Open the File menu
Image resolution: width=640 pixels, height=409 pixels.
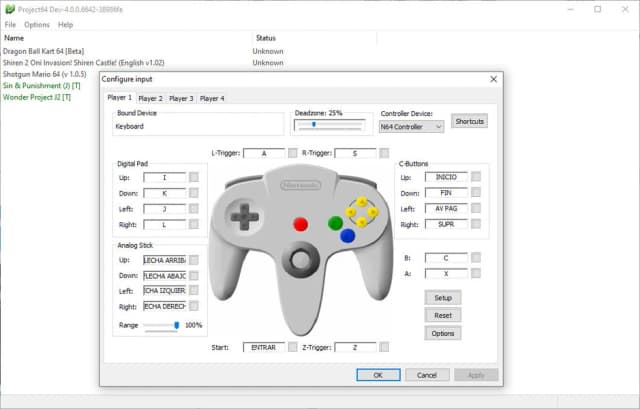pyautogui.click(x=10, y=25)
